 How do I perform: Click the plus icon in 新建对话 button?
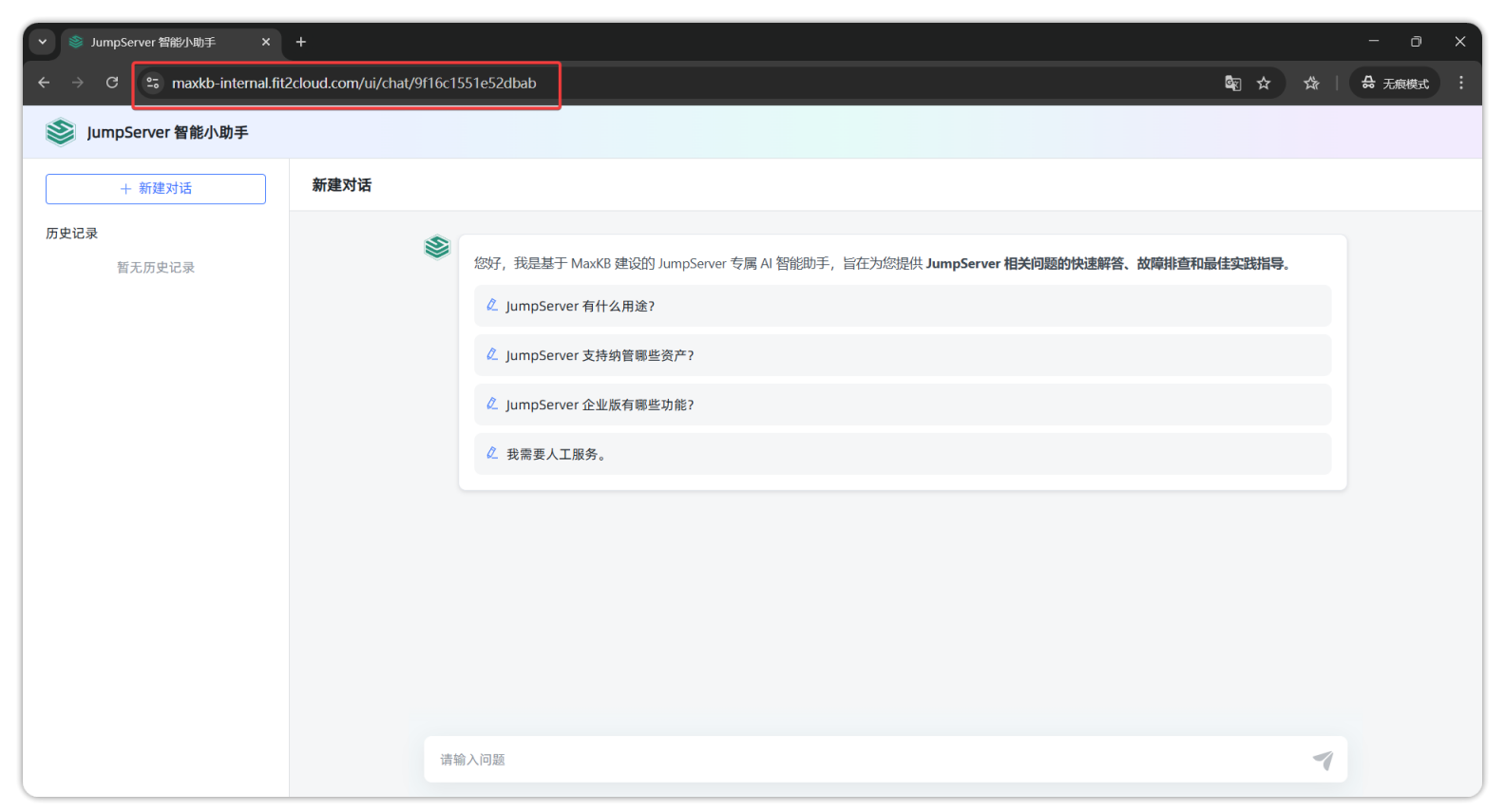coord(125,188)
